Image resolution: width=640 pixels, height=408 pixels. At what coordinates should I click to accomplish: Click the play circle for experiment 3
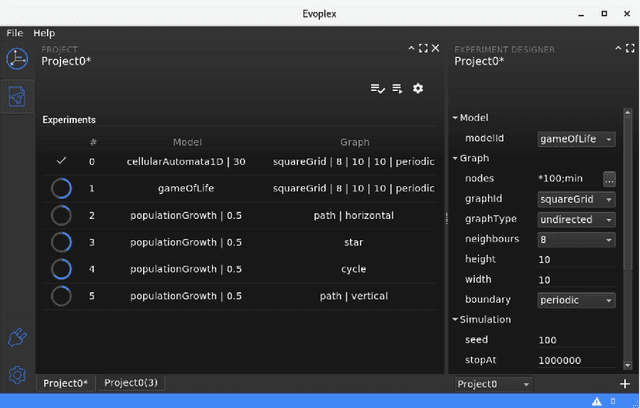tap(61, 242)
